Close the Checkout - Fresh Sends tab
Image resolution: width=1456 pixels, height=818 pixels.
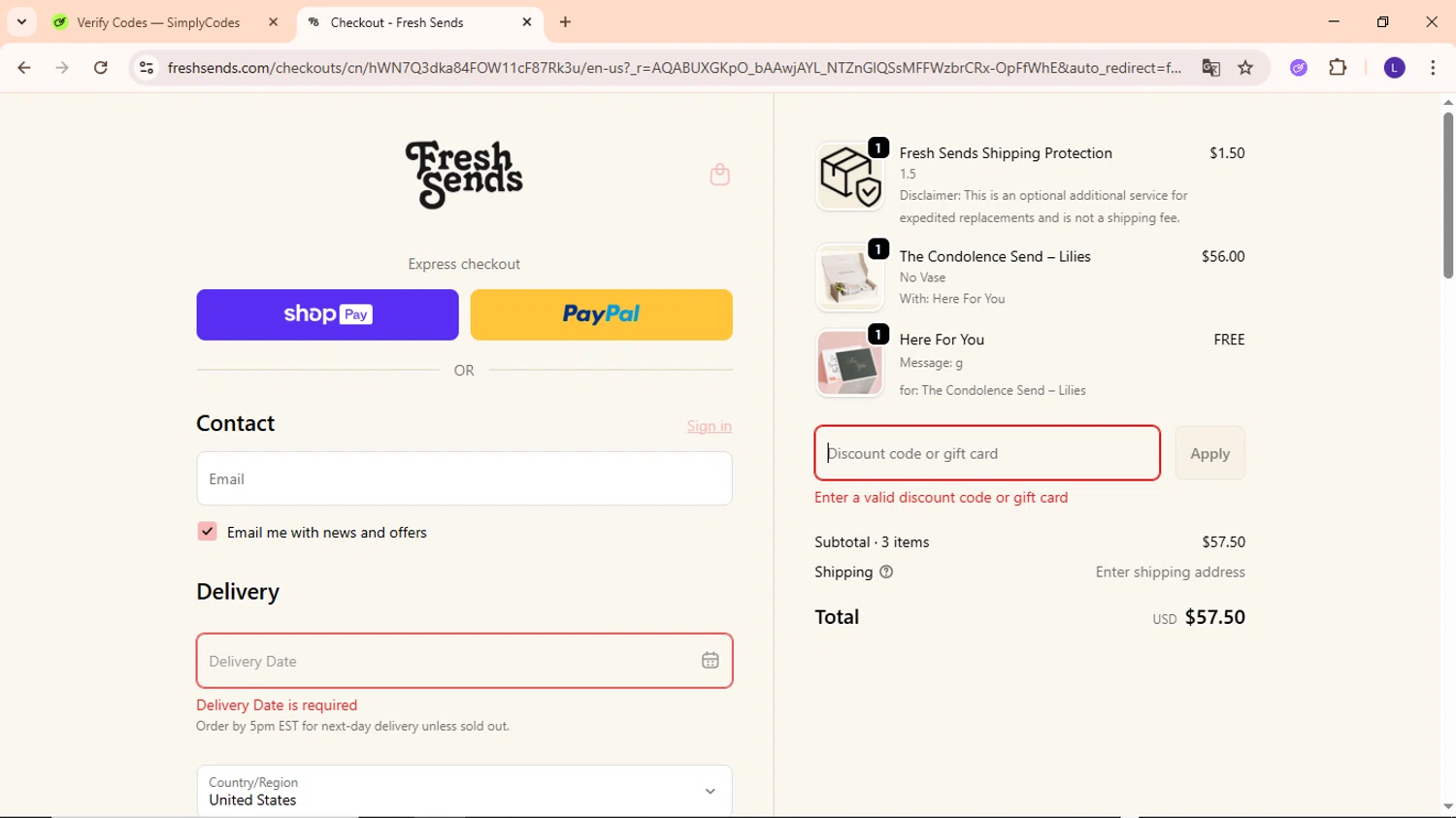(527, 22)
